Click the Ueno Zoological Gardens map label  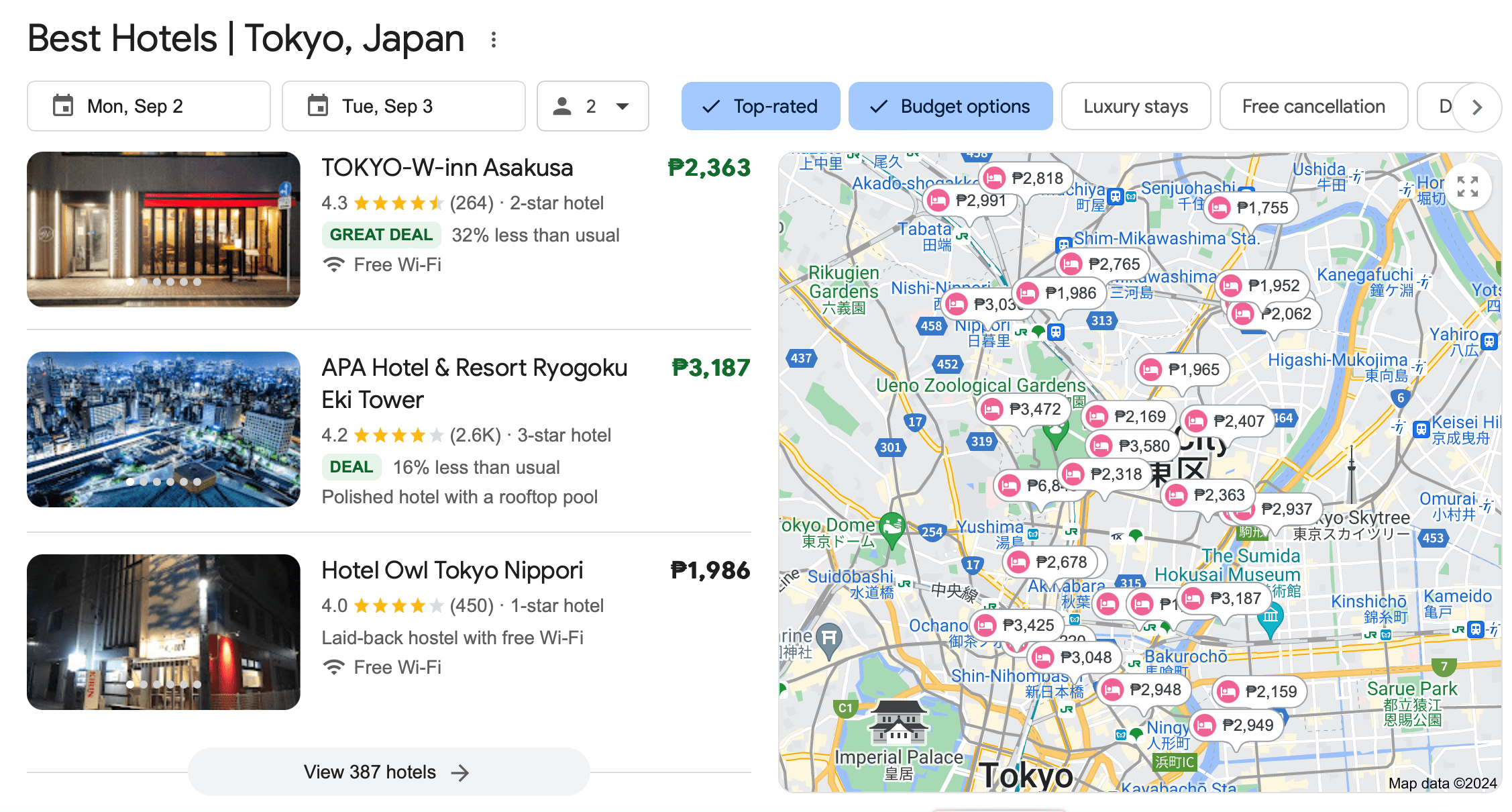[981, 385]
